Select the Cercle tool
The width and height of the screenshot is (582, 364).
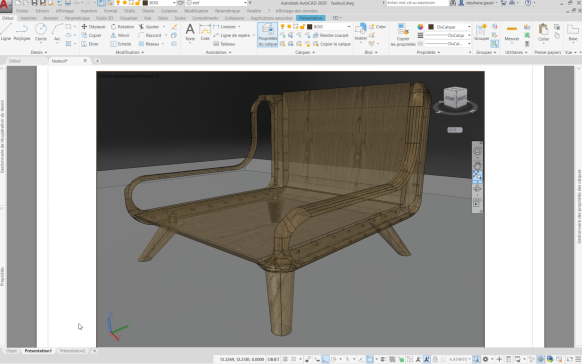[41, 32]
